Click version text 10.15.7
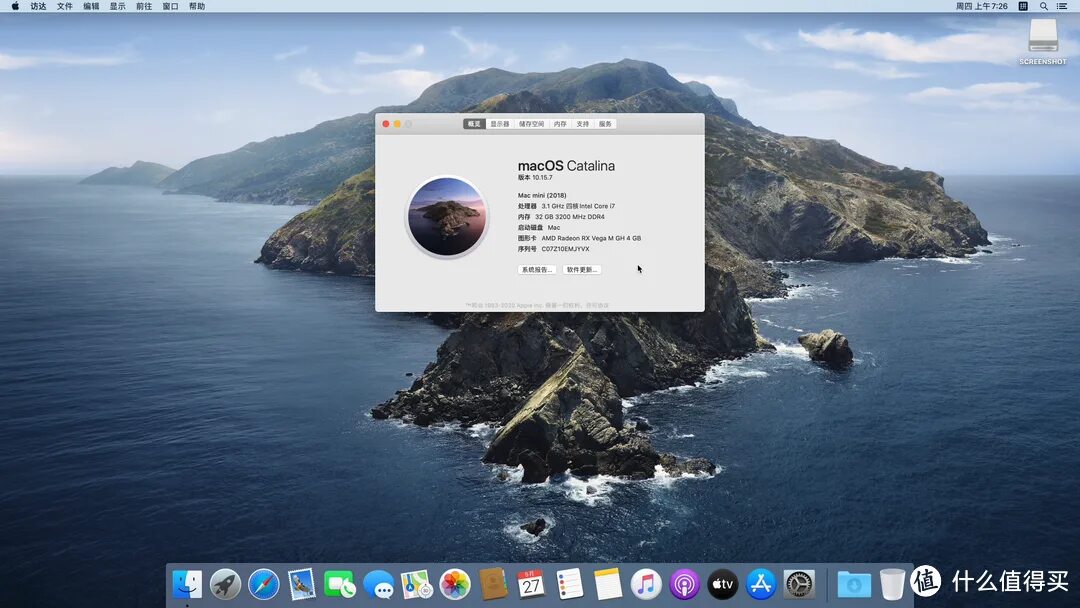 (542, 178)
